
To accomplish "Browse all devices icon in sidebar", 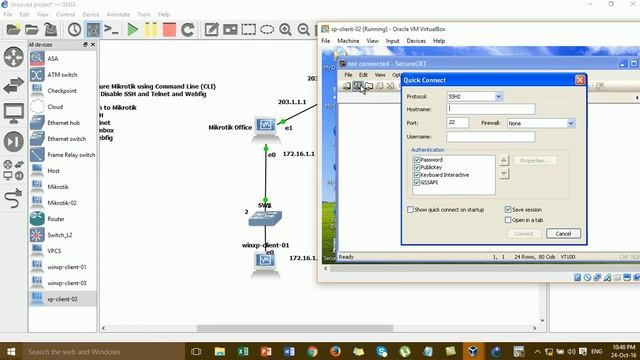I will pos(13,170).
